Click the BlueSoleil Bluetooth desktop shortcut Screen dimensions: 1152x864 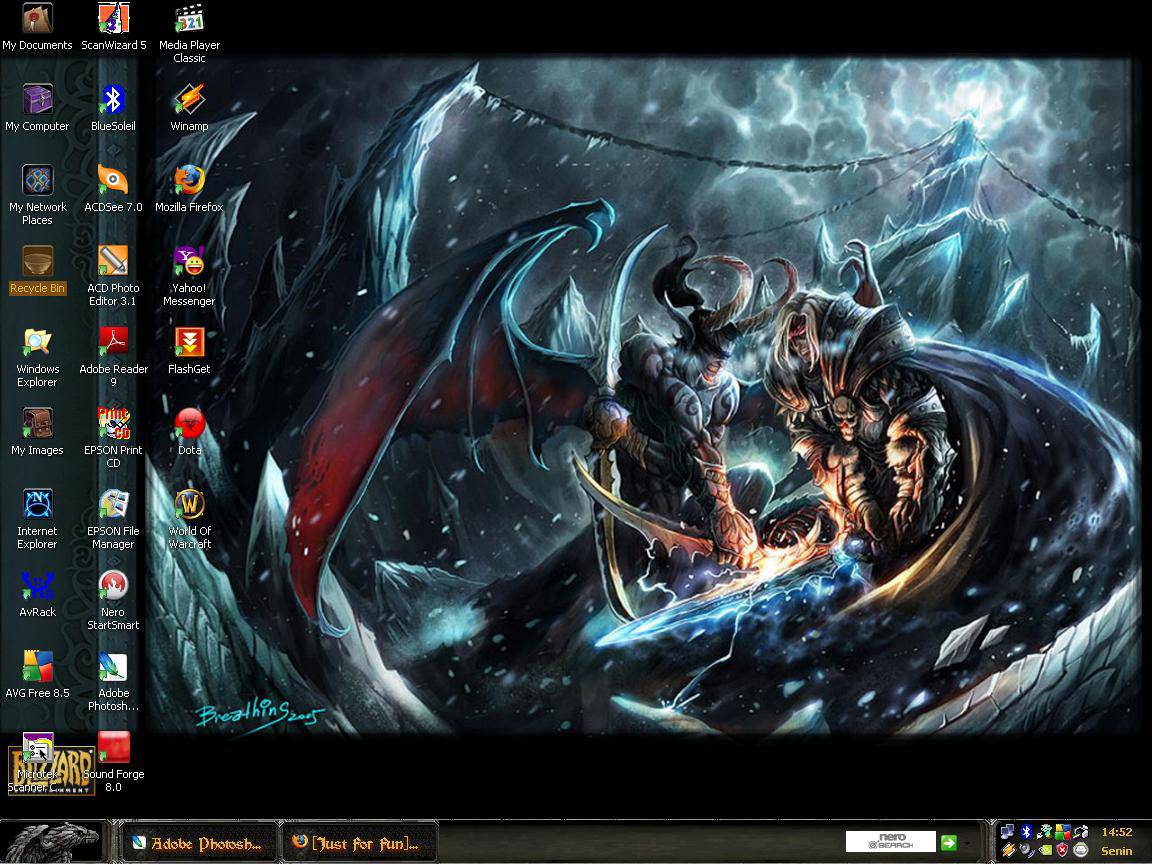pos(113,107)
